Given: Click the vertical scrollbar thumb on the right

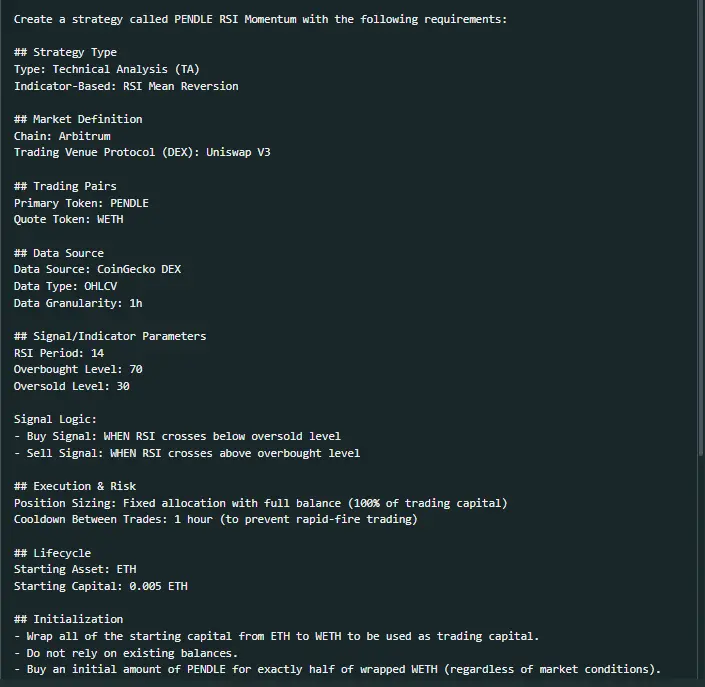Looking at the screenshot, I should click(x=701, y=227).
